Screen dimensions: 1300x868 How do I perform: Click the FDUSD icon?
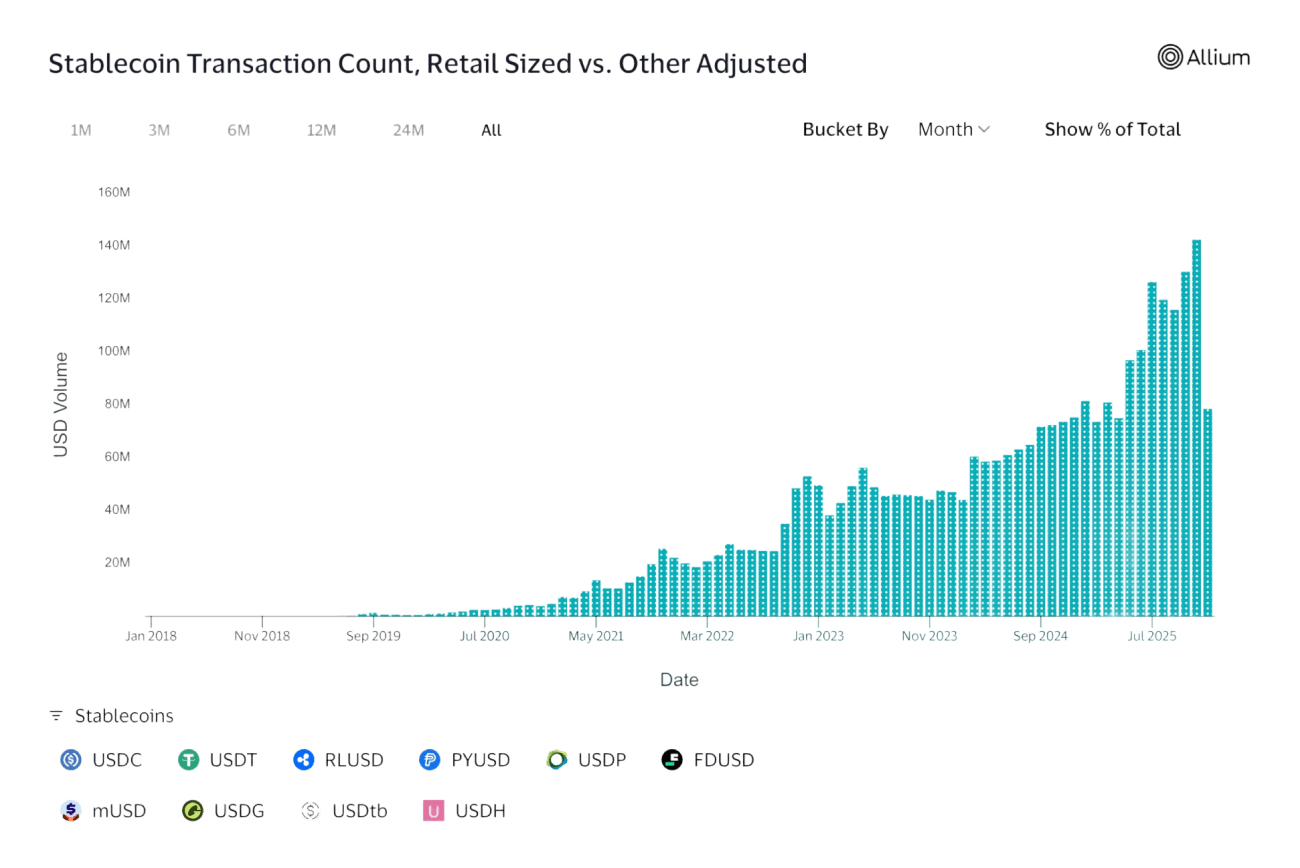click(672, 760)
